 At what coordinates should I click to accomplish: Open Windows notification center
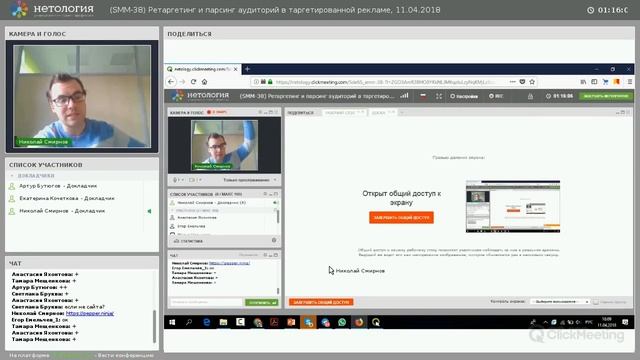tap(625, 322)
